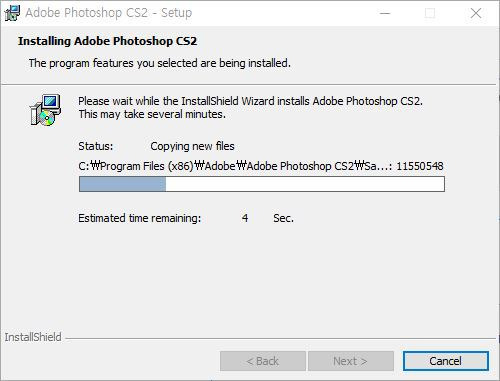Click the filled portion of progress bar
The height and width of the screenshot is (381, 500).
123,184
